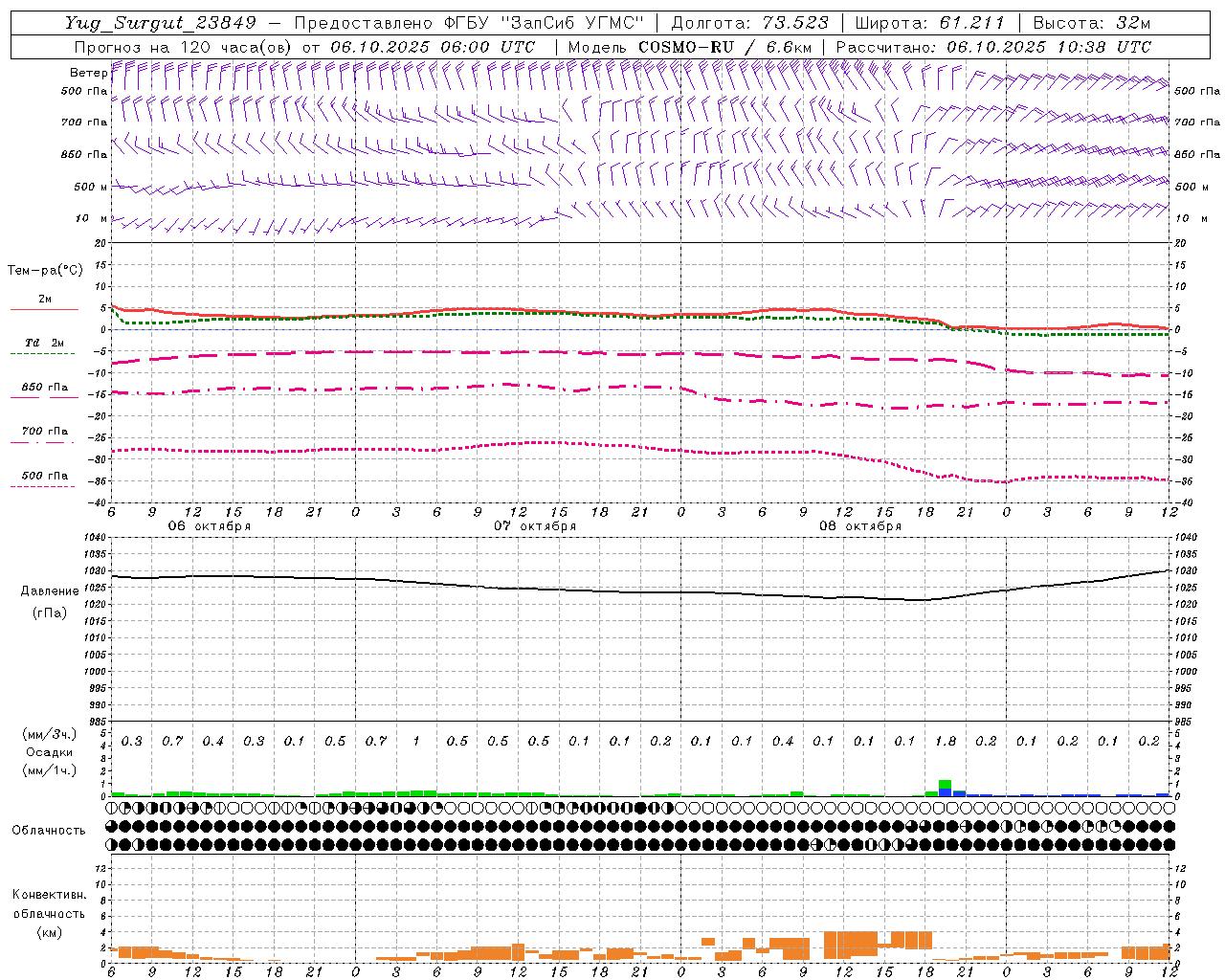The height and width of the screenshot is (980, 1225).
Task: Click the Высота: 32м value
Action: pyautogui.click(x=1091, y=23)
